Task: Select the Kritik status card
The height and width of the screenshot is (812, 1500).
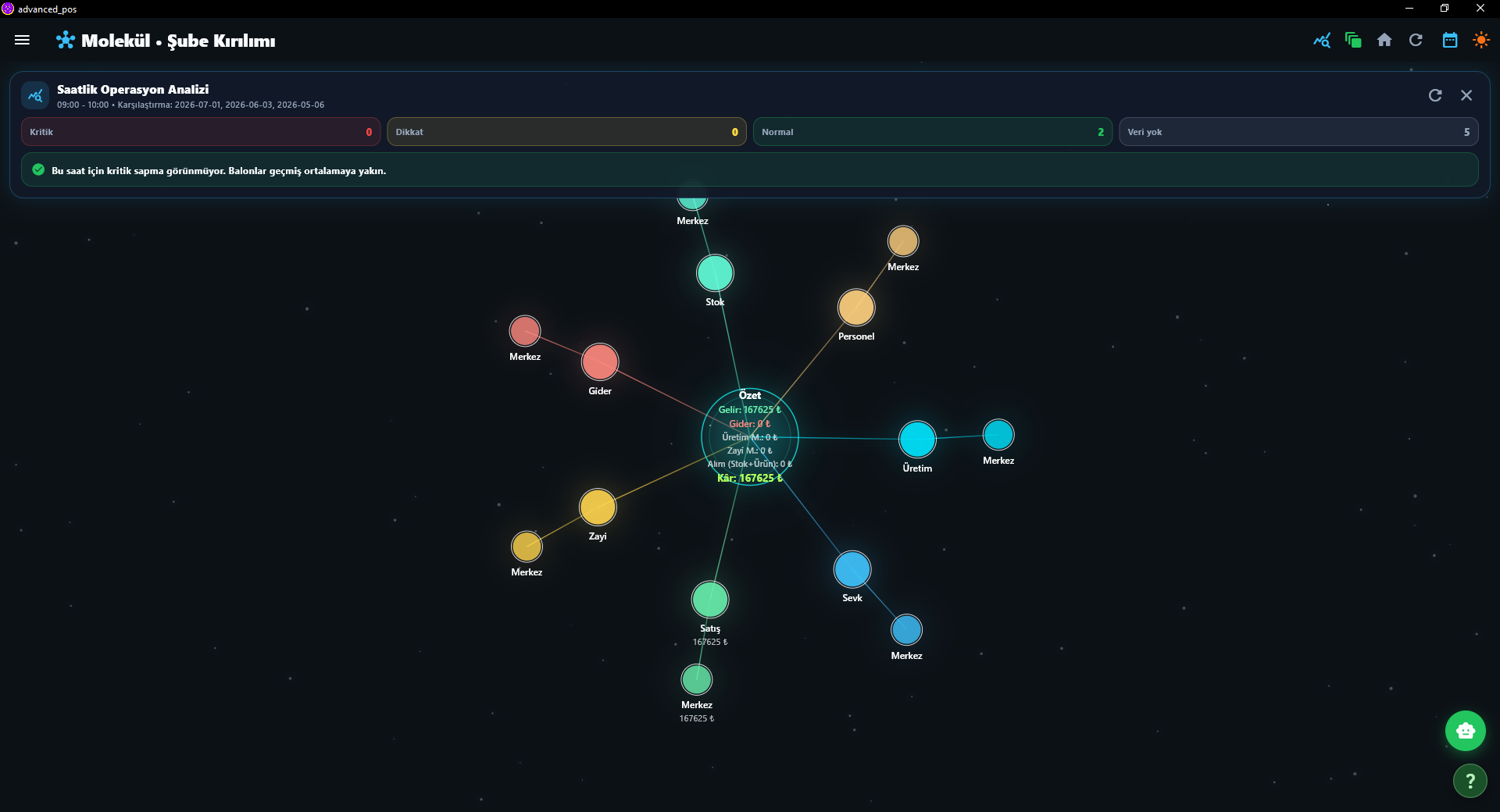Action: [x=201, y=132]
